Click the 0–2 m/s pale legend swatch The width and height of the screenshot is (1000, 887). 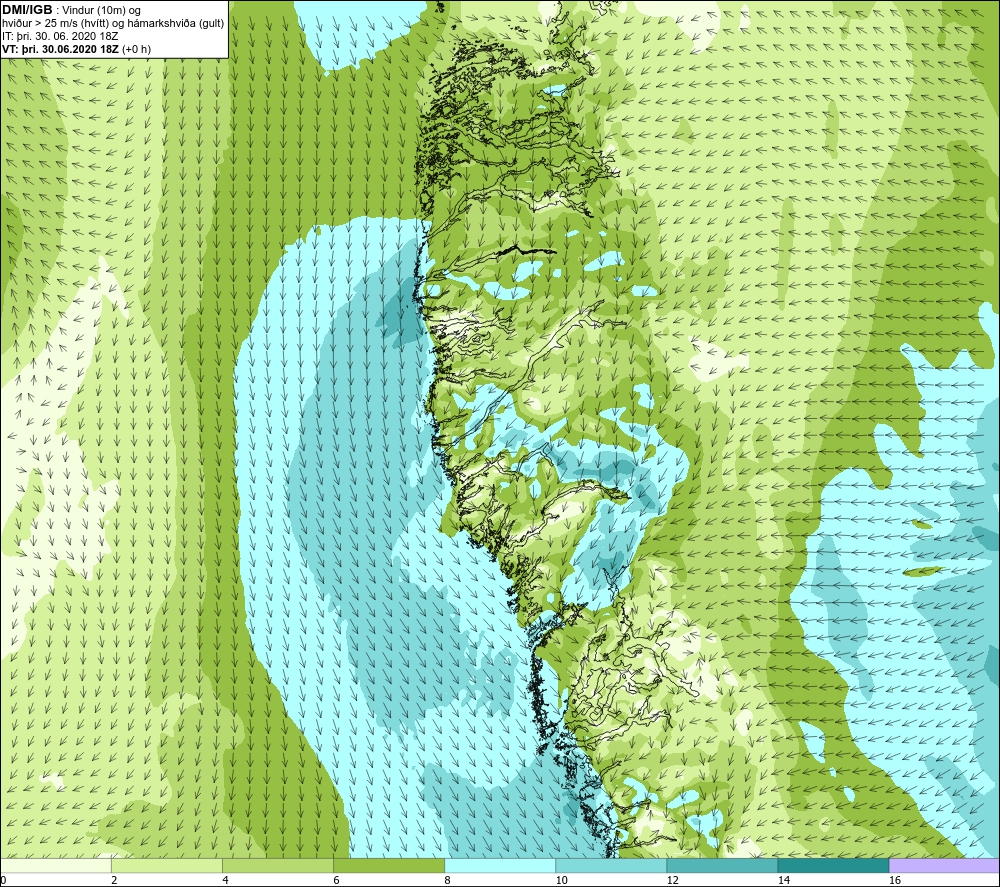56,865
